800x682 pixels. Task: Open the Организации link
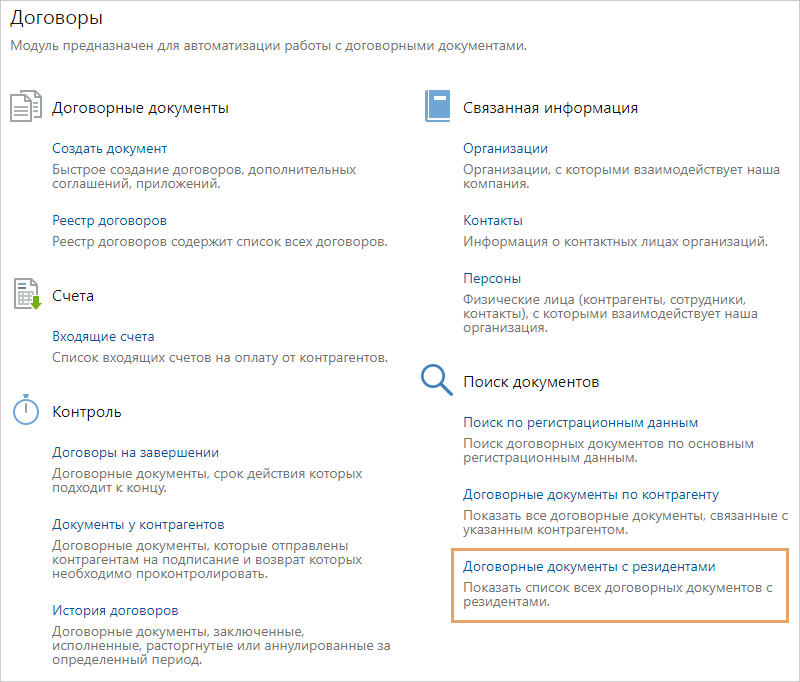(505, 148)
